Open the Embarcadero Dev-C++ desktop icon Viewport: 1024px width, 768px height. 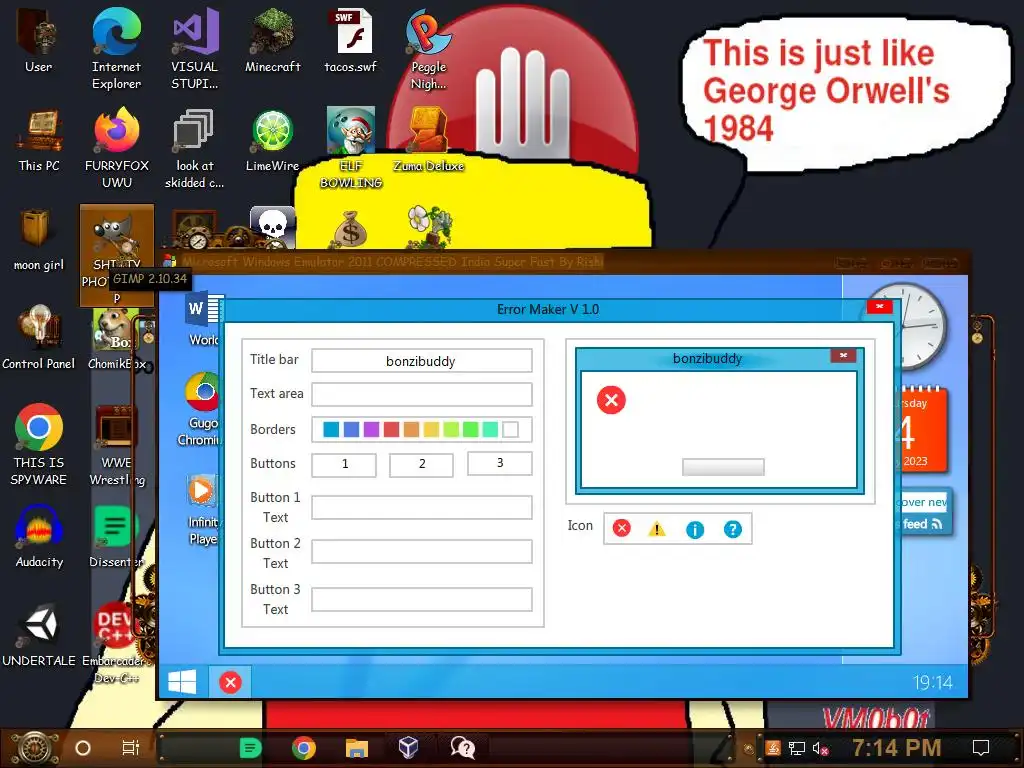click(x=116, y=643)
